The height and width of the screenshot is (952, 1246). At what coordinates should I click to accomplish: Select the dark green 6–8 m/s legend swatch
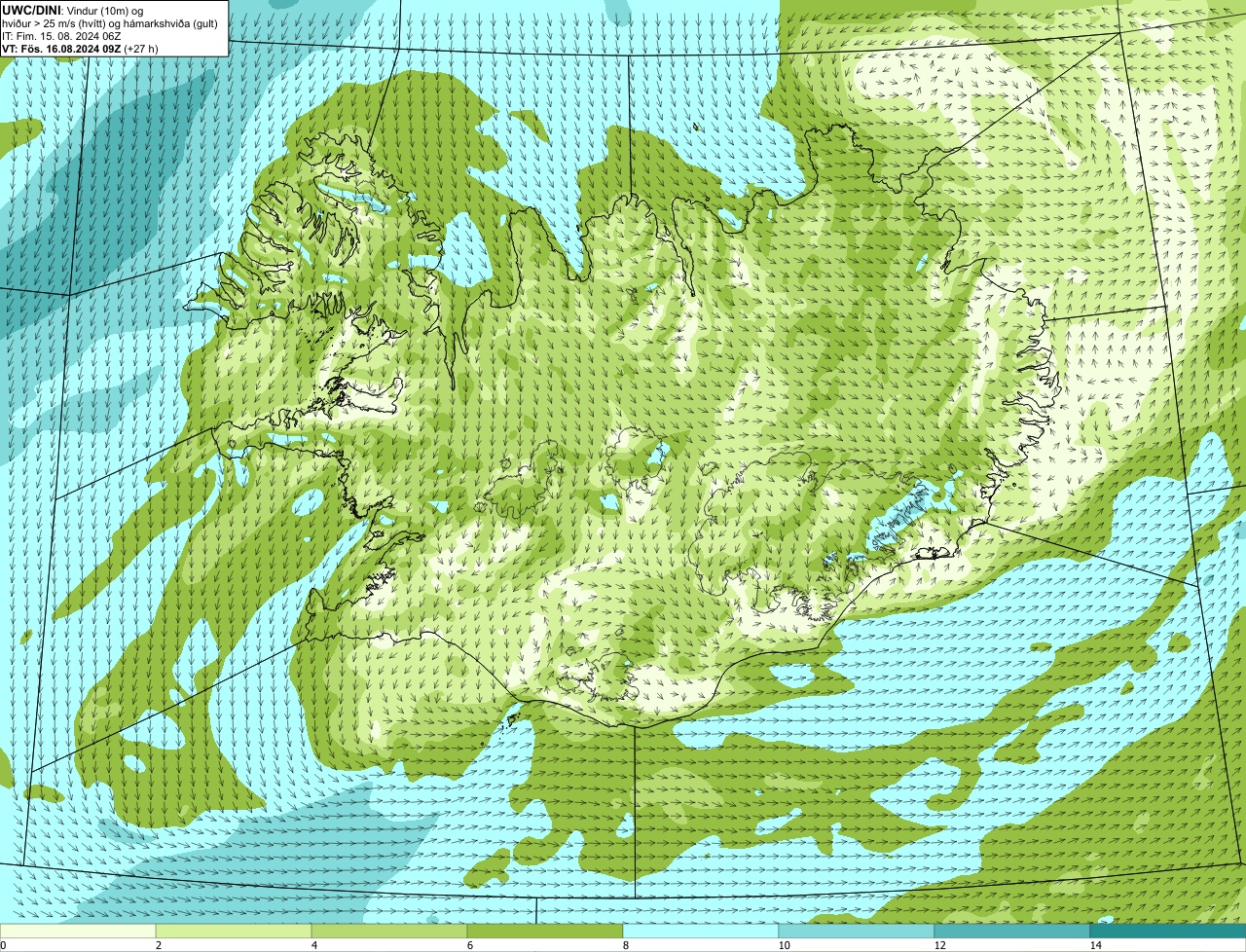click(545, 931)
